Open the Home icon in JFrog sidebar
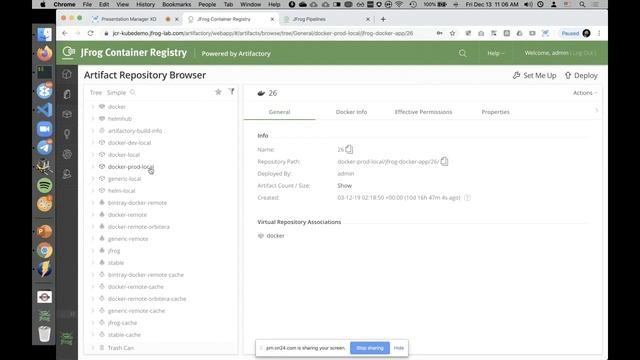This screenshot has width=640, height=360. pyautogui.click(x=67, y=74)
